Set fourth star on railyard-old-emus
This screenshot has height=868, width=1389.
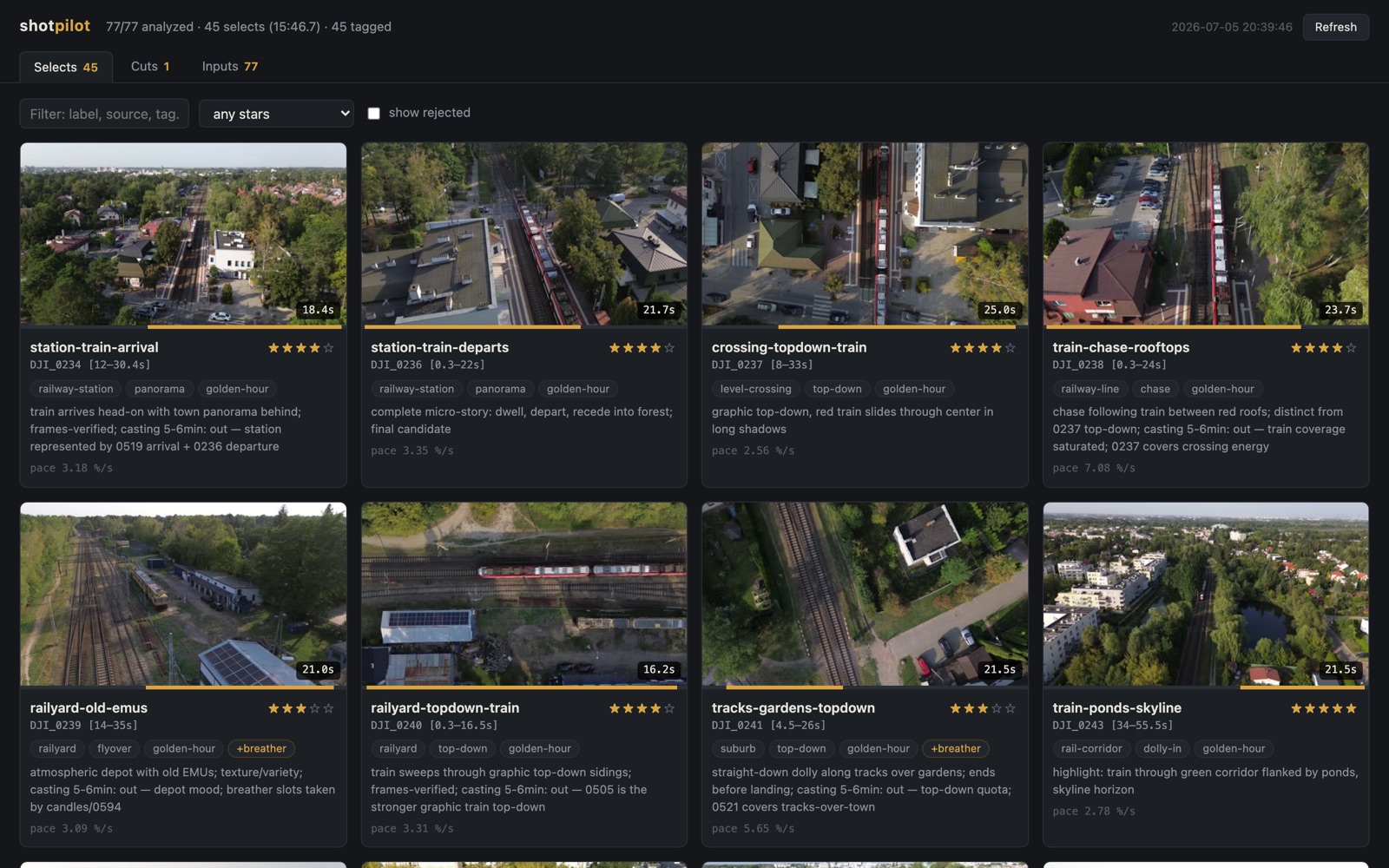click(315, 708)
